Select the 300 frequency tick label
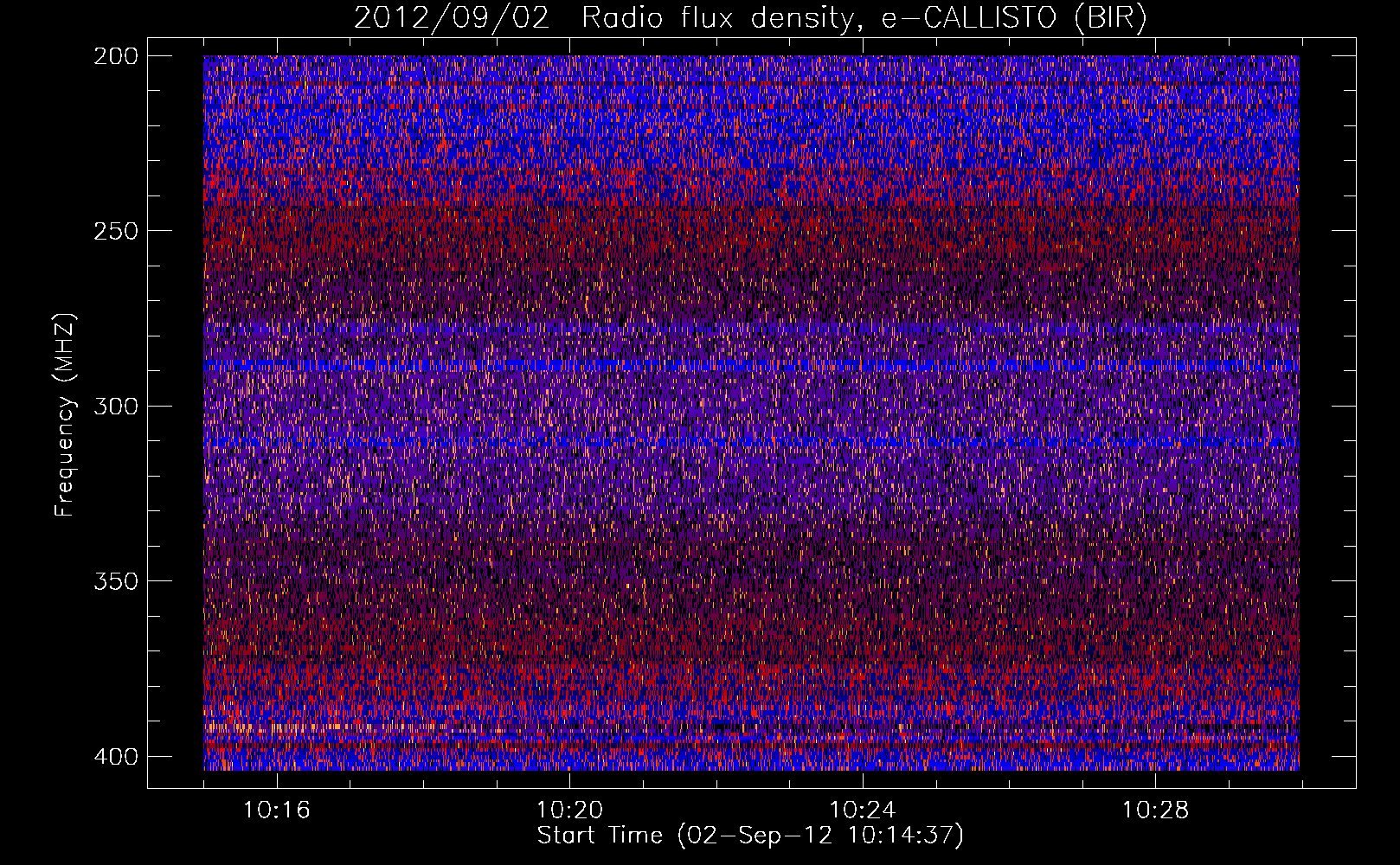 pos(115,406)
